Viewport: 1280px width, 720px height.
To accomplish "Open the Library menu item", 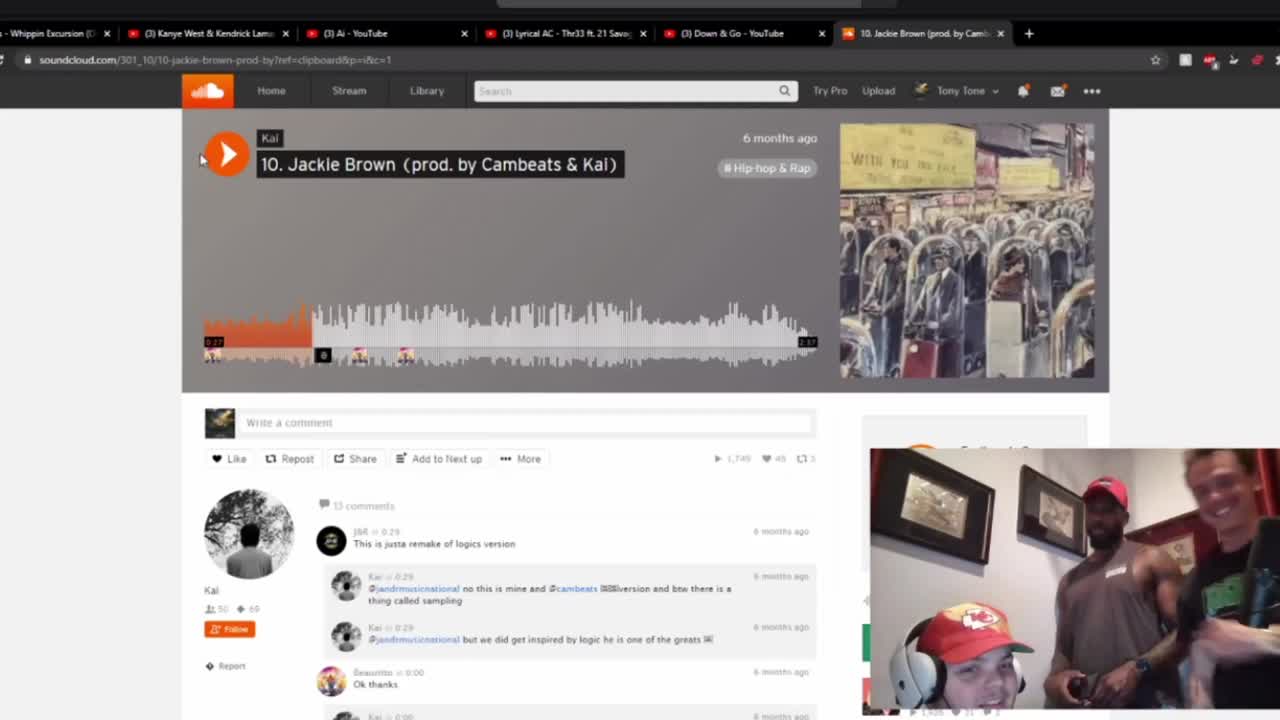I will click(x=427, y=91).
